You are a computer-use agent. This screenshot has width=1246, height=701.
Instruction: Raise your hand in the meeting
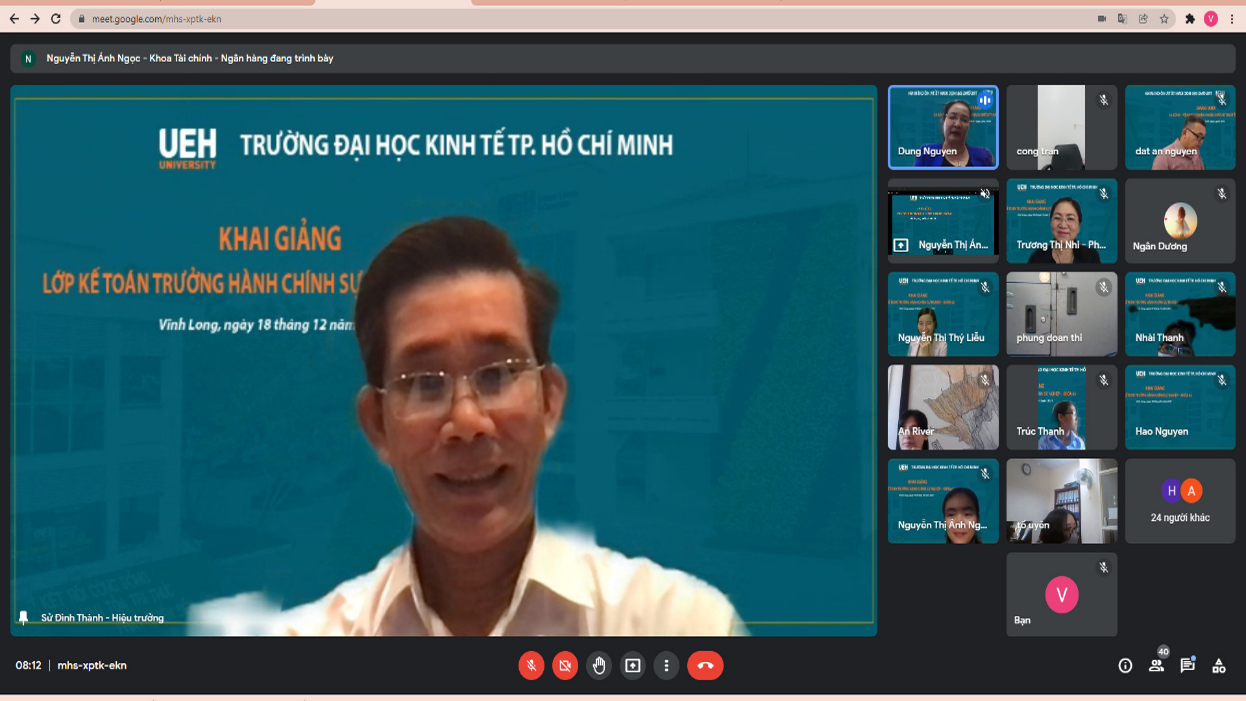pyautogui.click(x=599, y=665)
